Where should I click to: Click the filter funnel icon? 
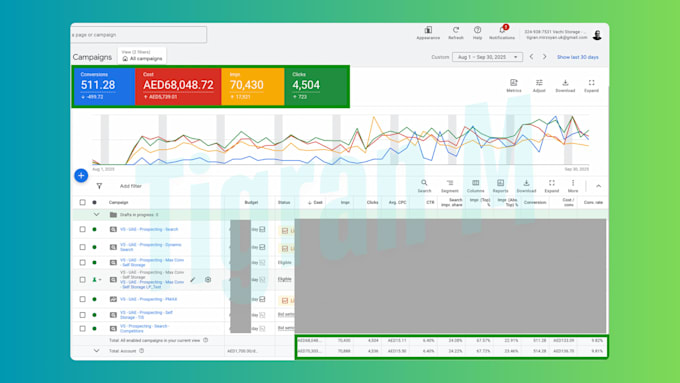coord(99,186)
